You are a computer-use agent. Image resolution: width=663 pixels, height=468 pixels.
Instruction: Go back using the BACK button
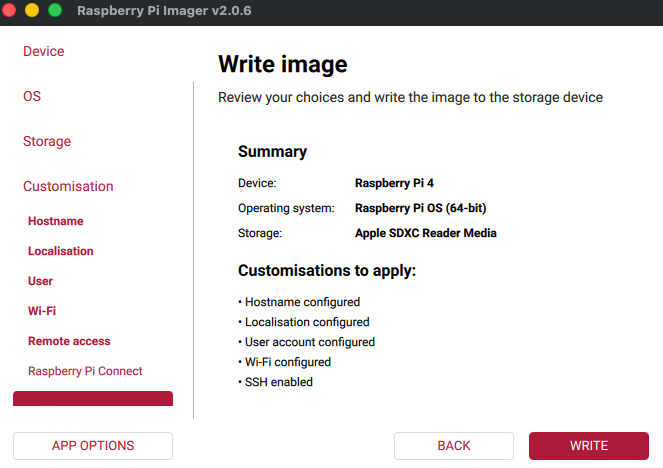click(454, 446)
